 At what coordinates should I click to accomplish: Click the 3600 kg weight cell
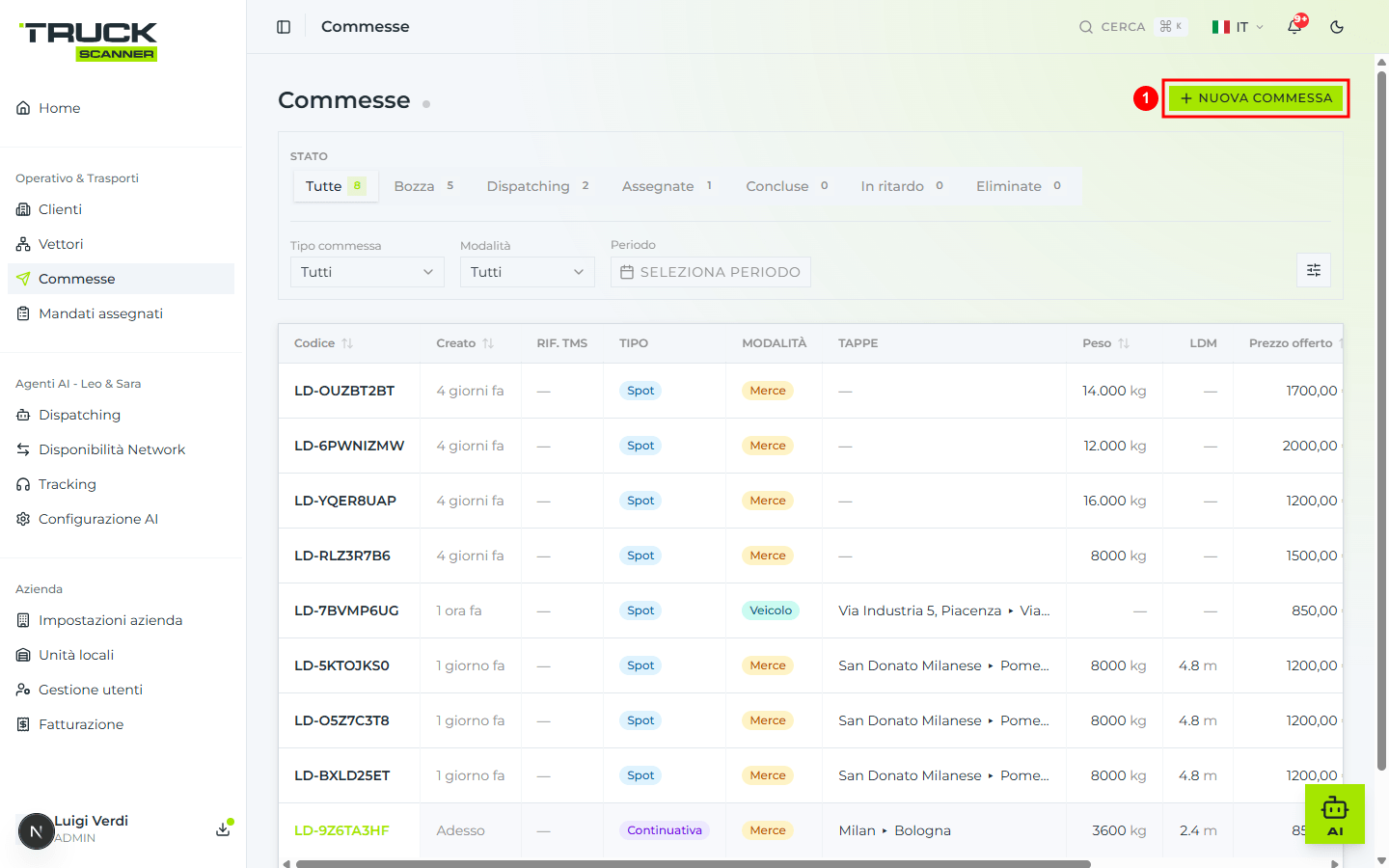[1119, 830]
